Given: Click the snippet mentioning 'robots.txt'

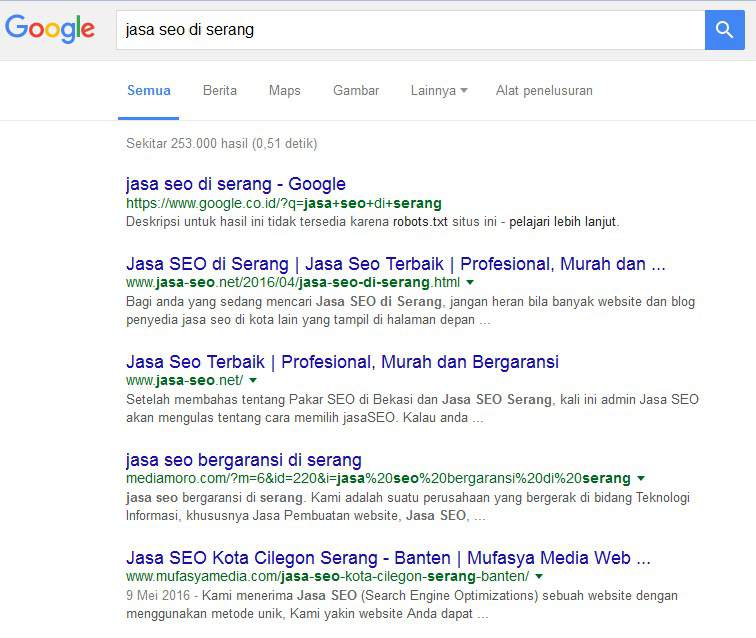Looking at the screenshot, I should coord(372,222).
